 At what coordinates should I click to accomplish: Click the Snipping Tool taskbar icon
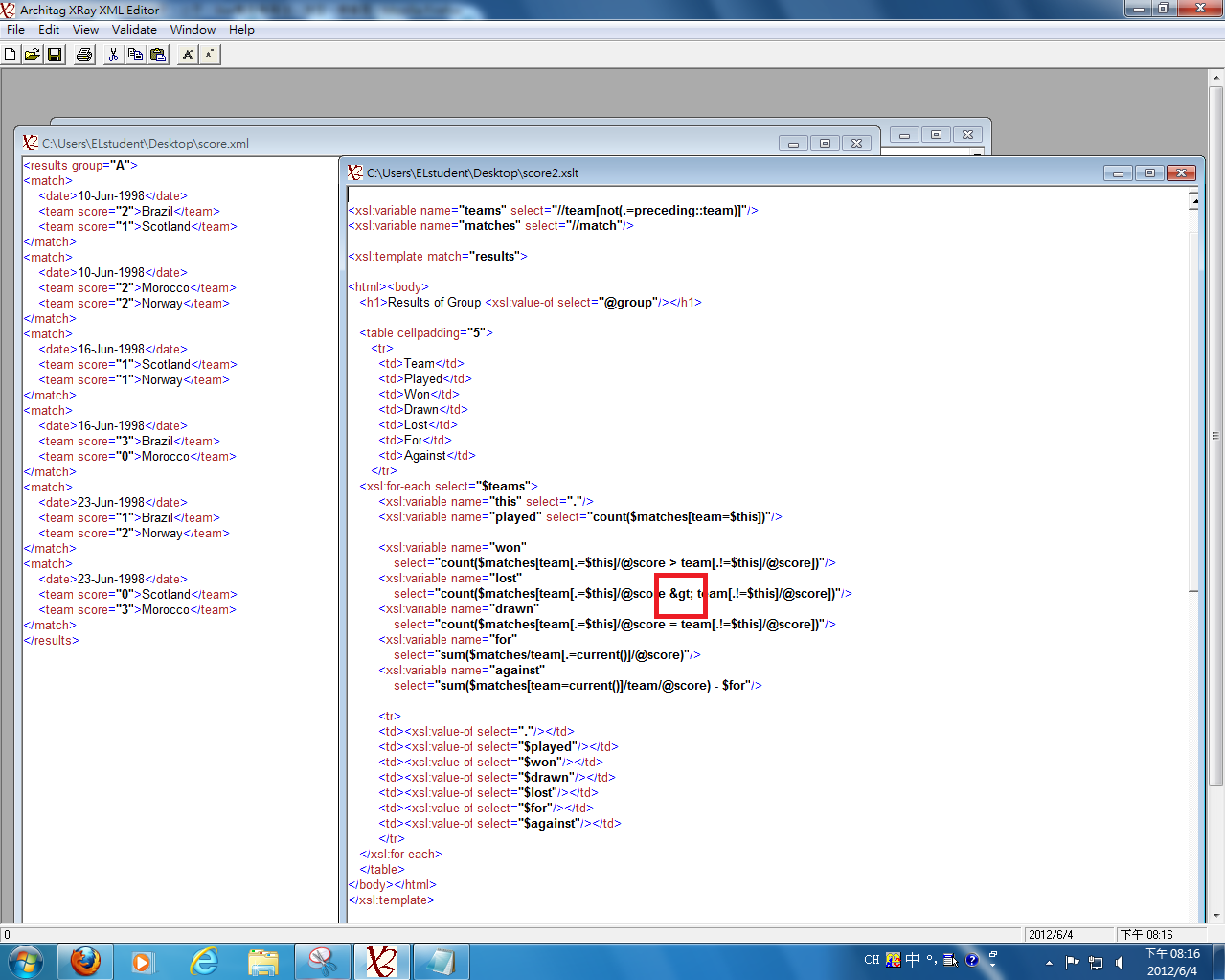(x=323, y=961)
